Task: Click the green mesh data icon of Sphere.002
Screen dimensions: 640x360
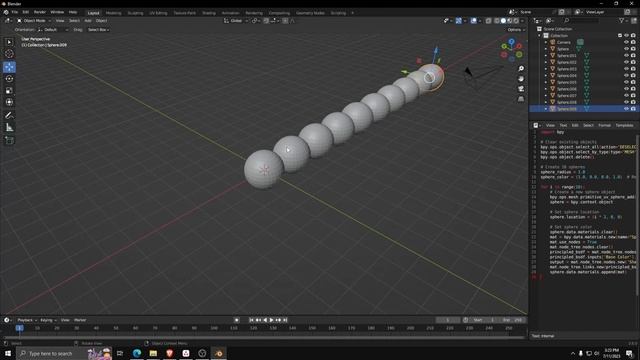Action: [x=587, y=62]
